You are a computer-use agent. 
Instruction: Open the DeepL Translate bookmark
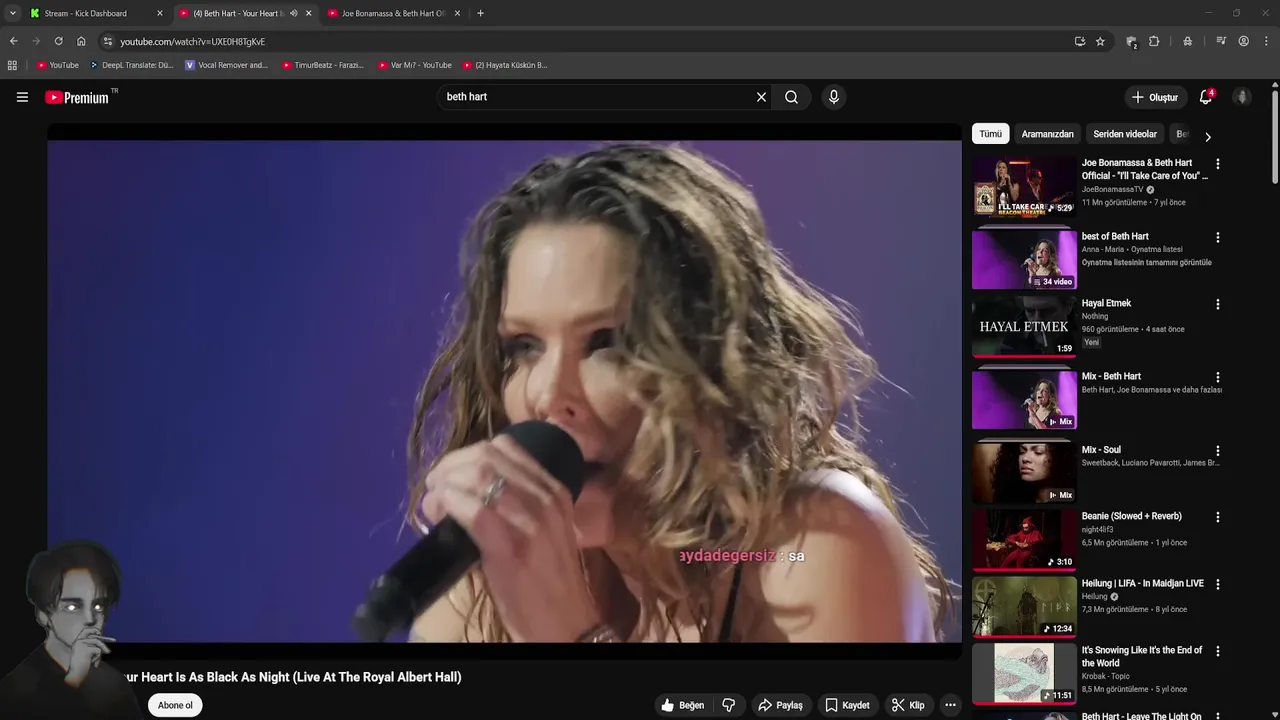132,65
